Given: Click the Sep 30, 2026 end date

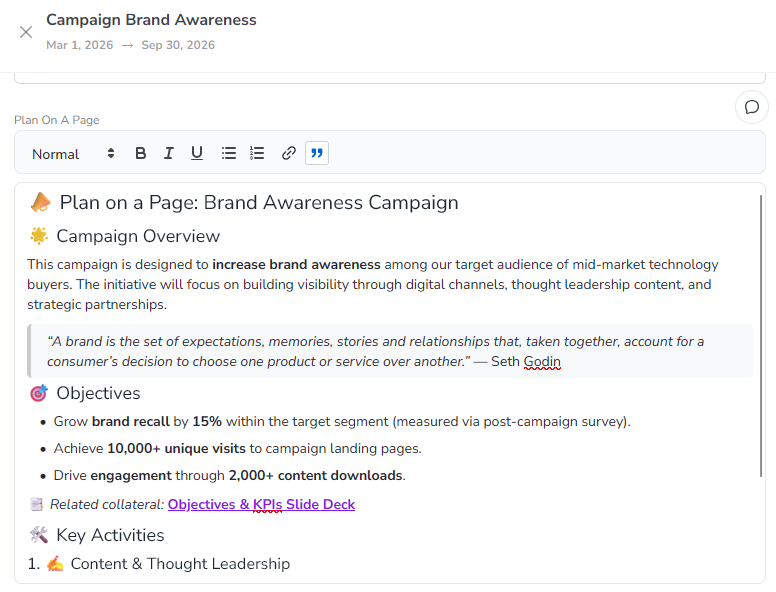Looking at the screenshot, I should pyautogui.click(x=178, y=45).
